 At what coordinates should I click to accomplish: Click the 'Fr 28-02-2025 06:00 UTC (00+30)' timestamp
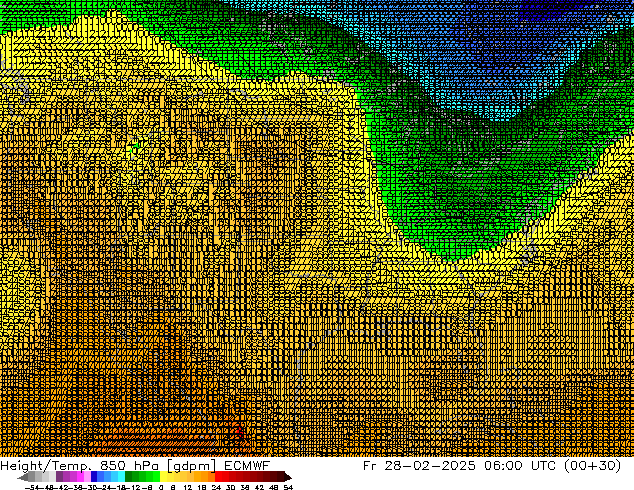(x=492, y=466)
